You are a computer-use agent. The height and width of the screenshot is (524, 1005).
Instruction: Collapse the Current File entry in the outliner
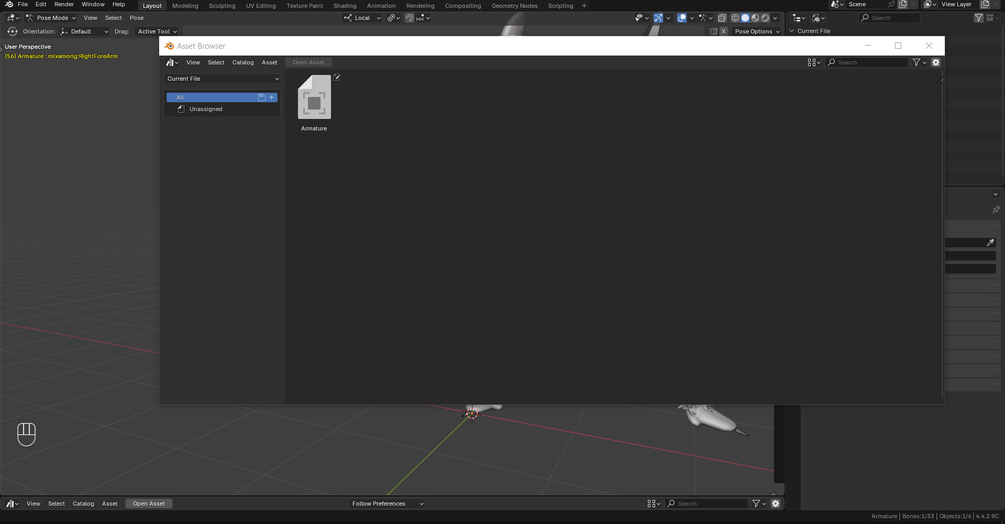[792, 31]
